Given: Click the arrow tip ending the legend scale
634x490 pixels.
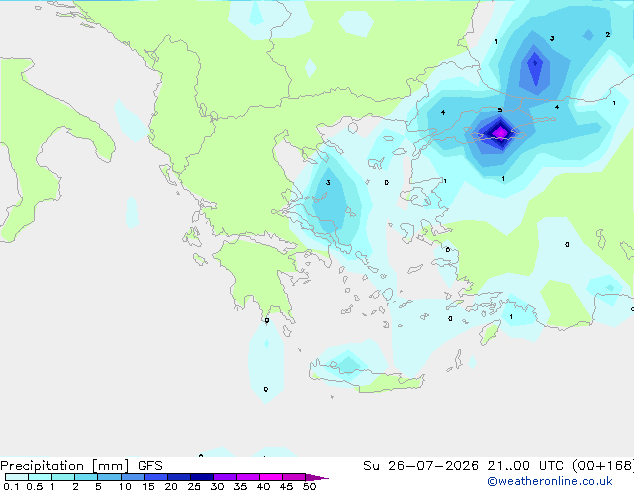Looking at the screenshot, I should [317, 477].
